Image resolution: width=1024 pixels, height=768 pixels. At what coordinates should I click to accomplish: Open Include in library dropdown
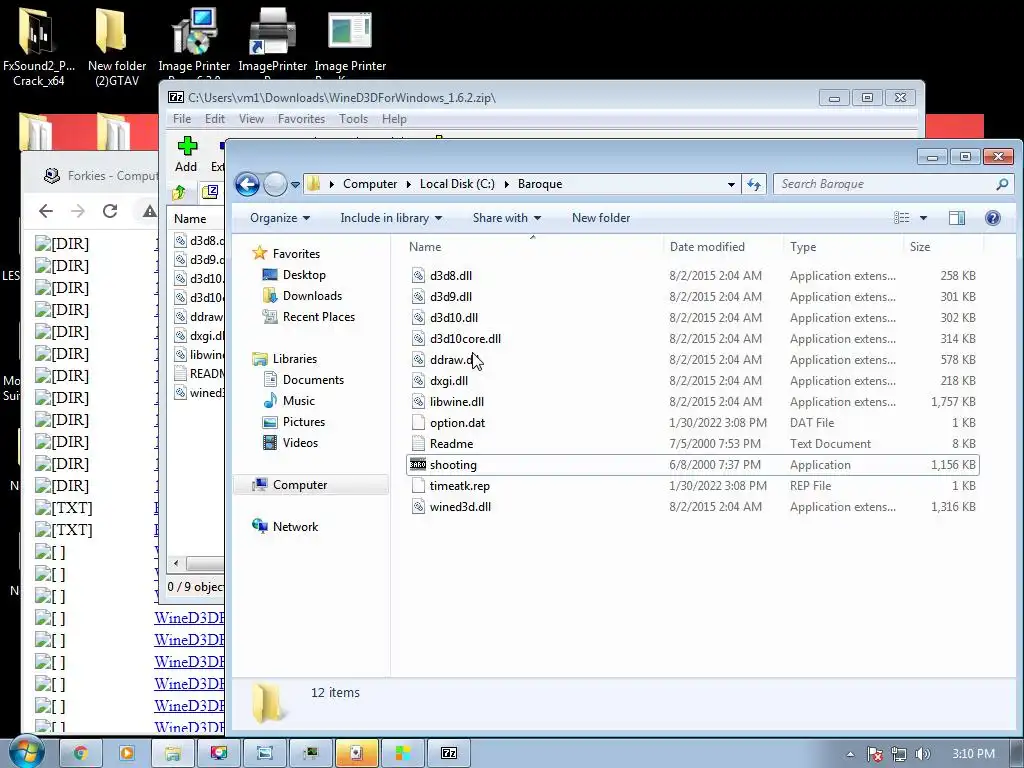tap(391, 218)
